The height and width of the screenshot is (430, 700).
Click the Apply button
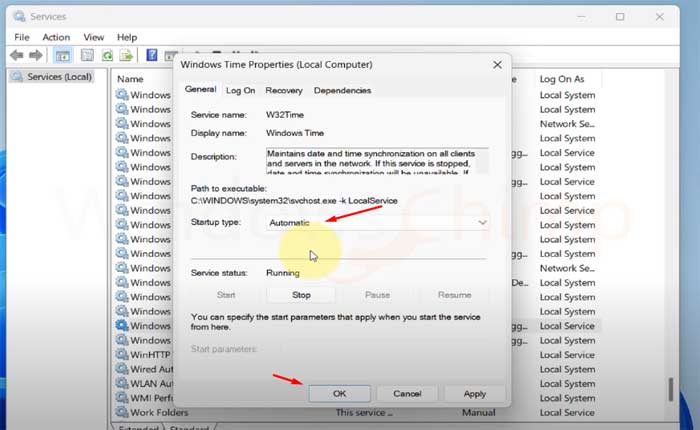475,394
